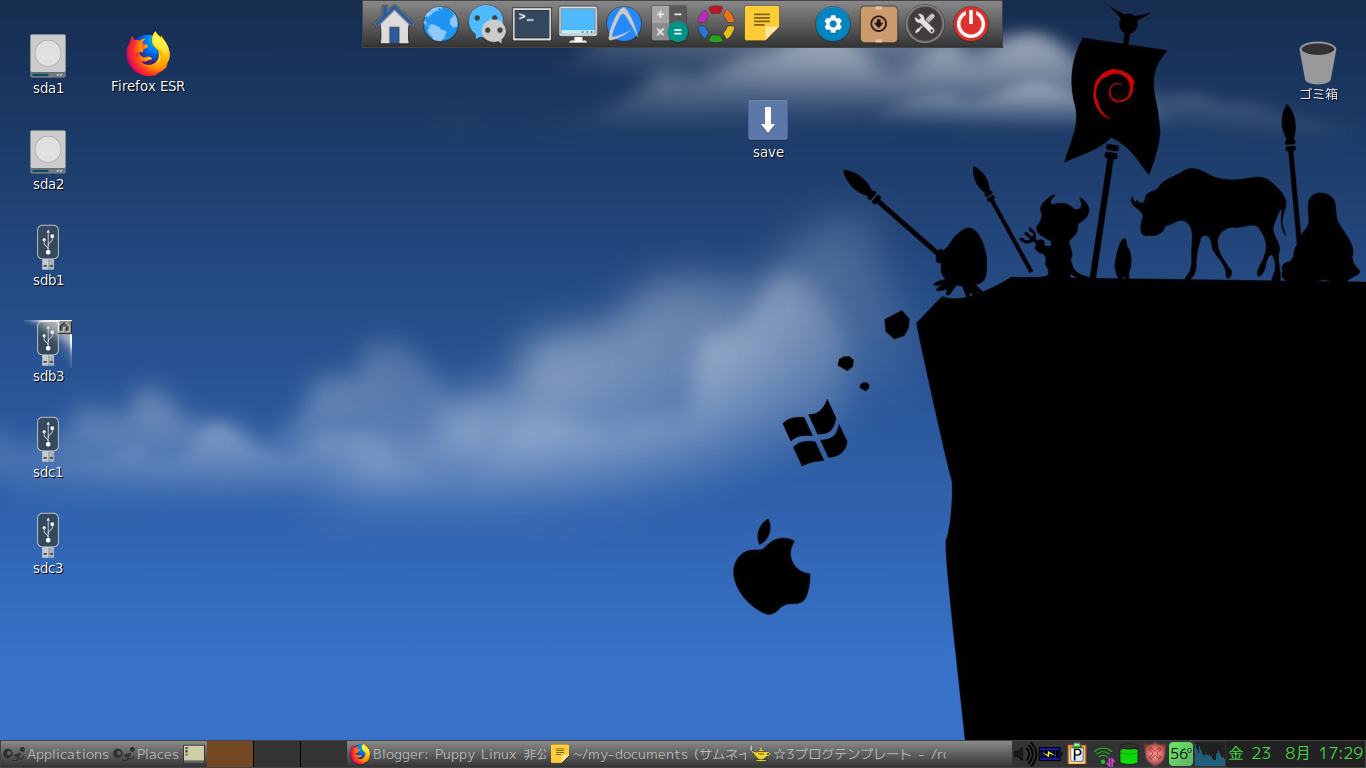Switch to the ☆3ブログテンプレート taskbar window
Screen dimensions: 1366x768
848,754
